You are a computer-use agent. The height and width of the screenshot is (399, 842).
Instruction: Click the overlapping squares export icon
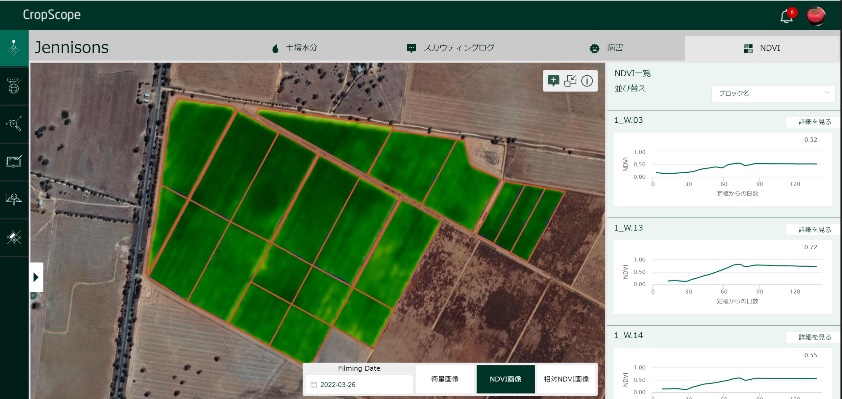tap(570, 81)
